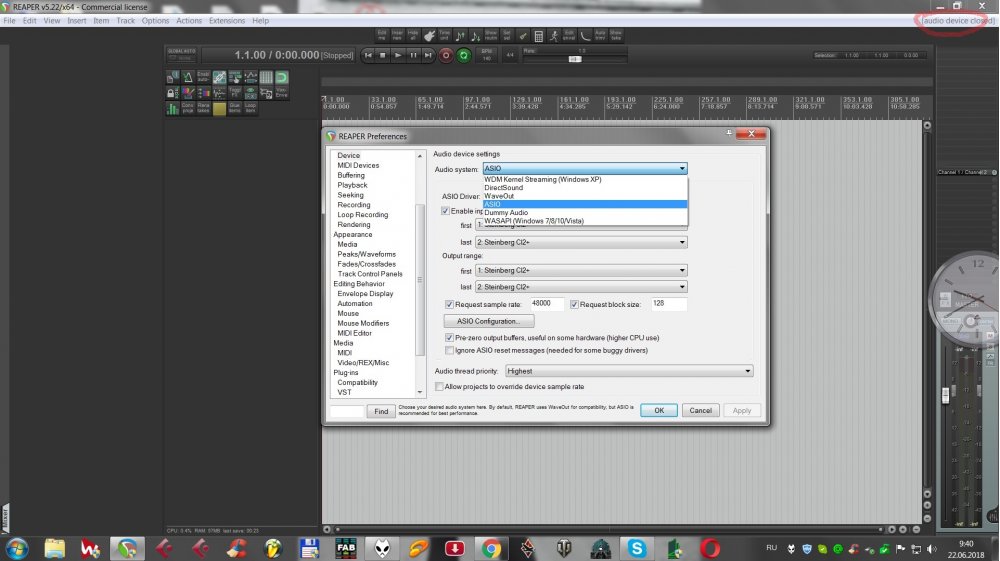Image resolution: width=1000 pixels, height=561 pixels.
Task: Click the Show take toolbar button
Action: tap(616, 36)
